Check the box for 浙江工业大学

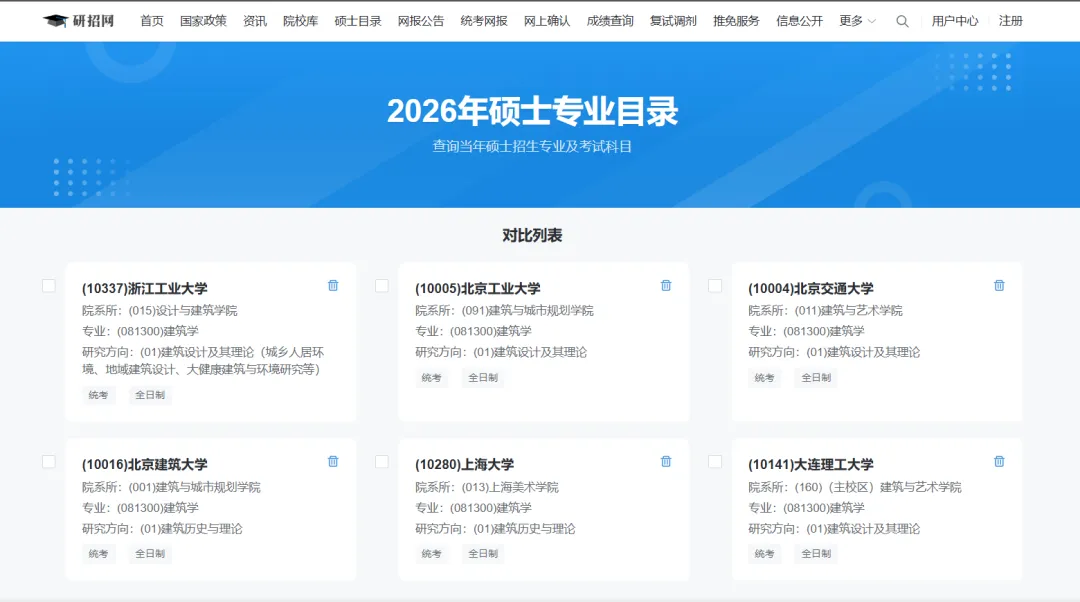(x=49, y=285)
